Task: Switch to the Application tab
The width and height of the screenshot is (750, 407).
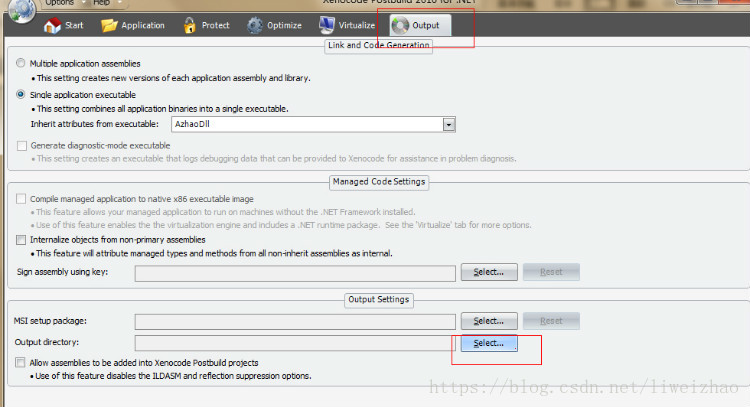Action: pos(133,25)
